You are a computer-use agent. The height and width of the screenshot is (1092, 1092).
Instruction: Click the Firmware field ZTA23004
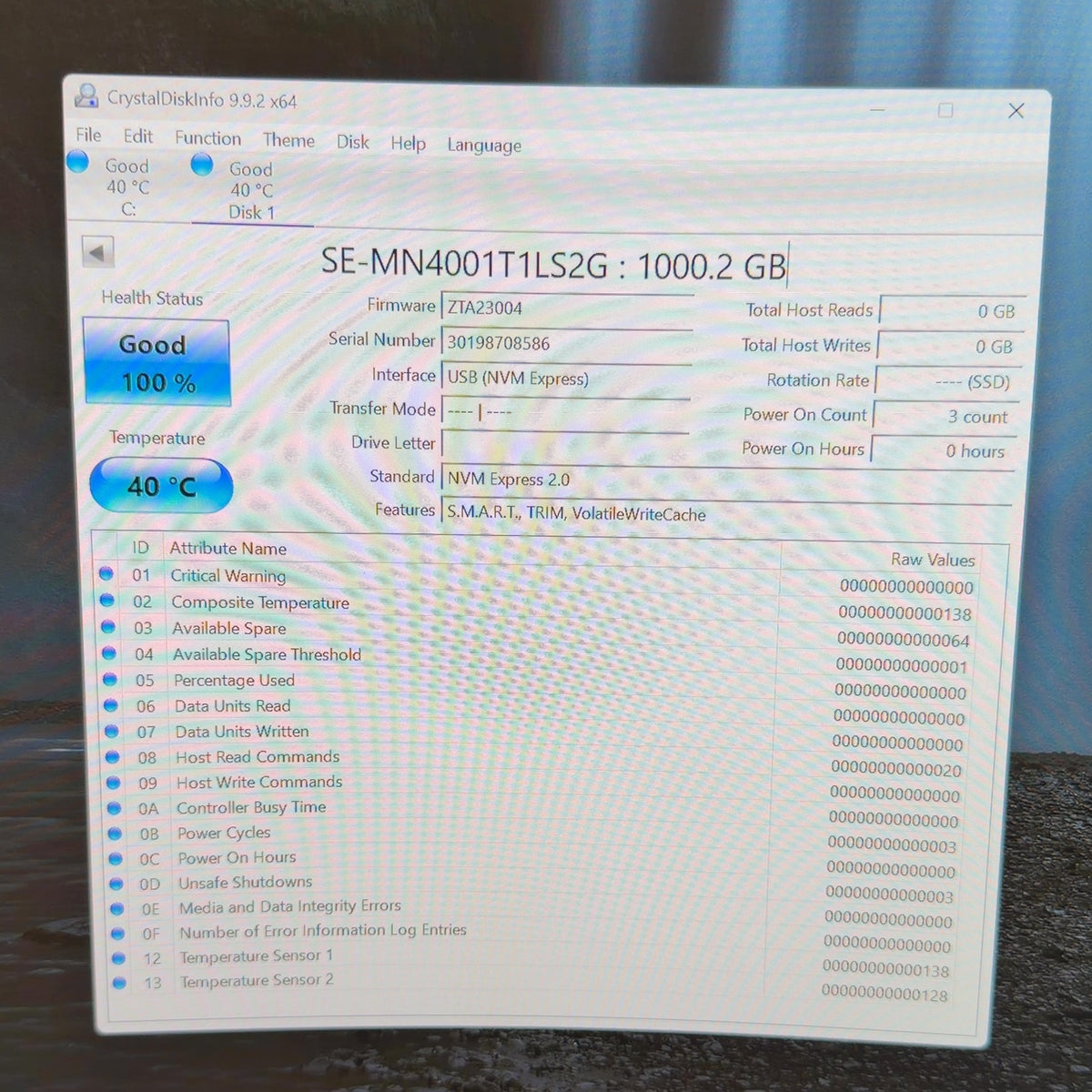567,309
